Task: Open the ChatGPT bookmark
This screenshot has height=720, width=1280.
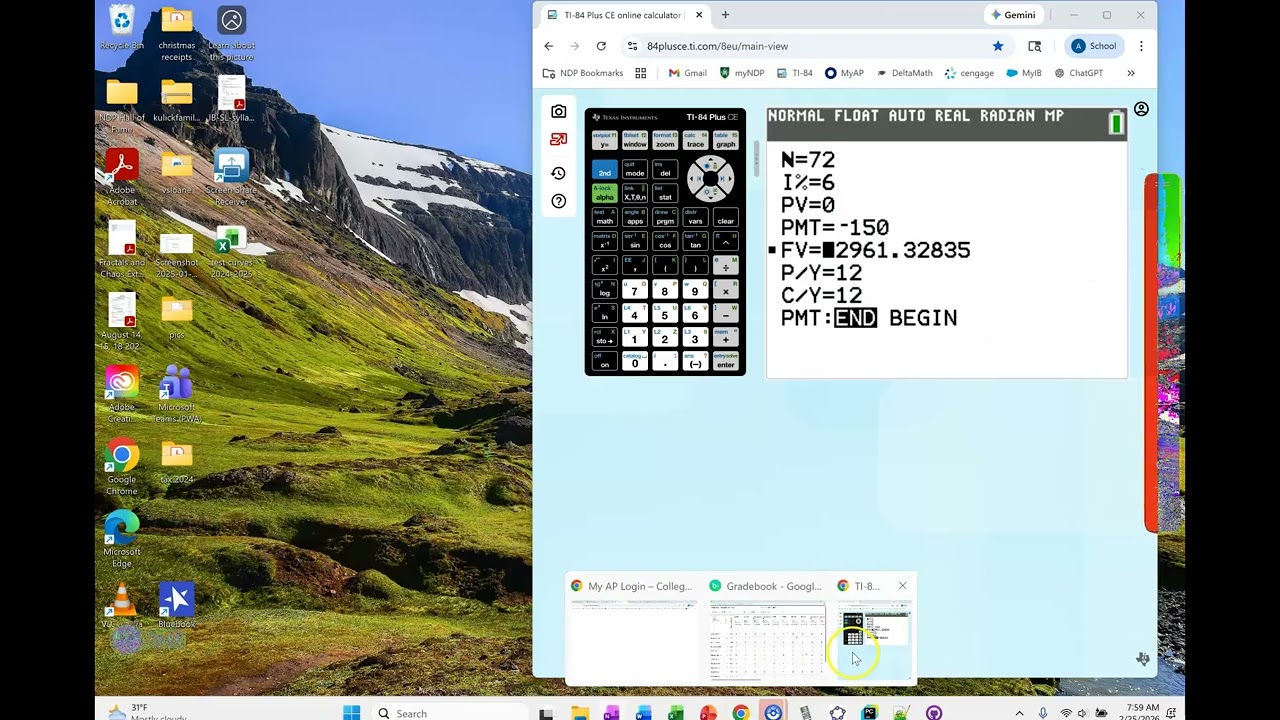Action: point(1078,73)
